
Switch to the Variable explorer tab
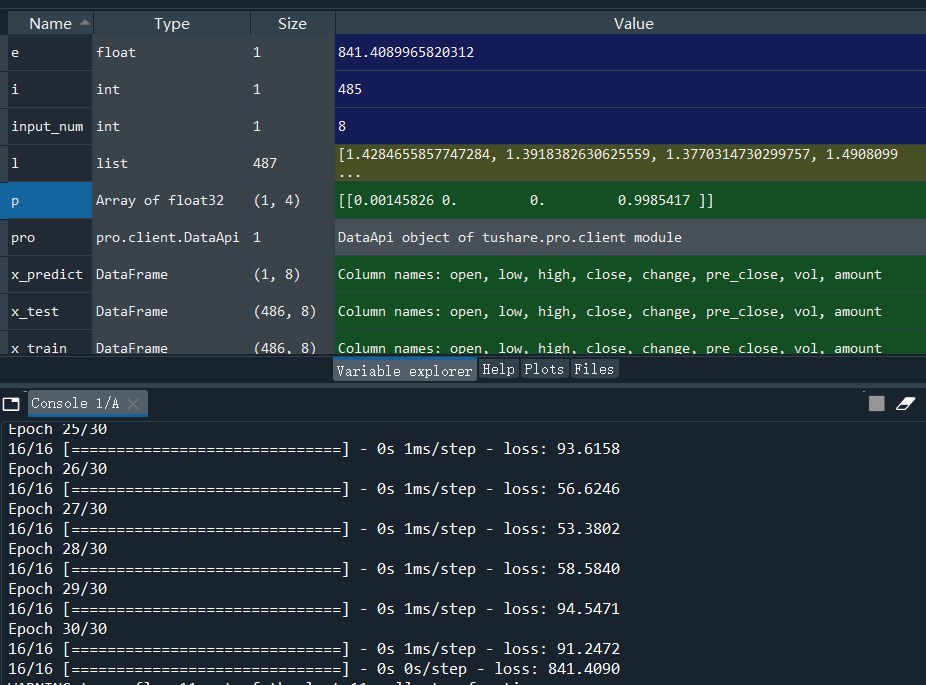click(405, 370)
